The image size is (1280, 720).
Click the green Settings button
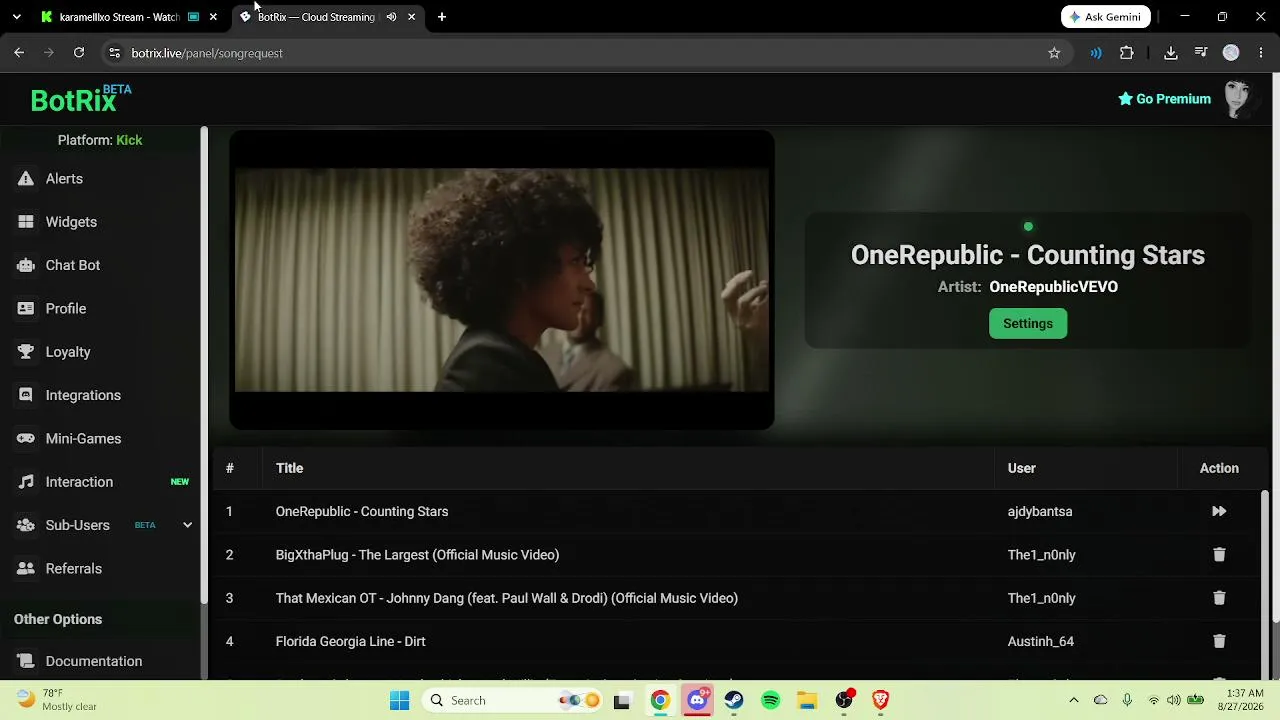pos(1028,323)
